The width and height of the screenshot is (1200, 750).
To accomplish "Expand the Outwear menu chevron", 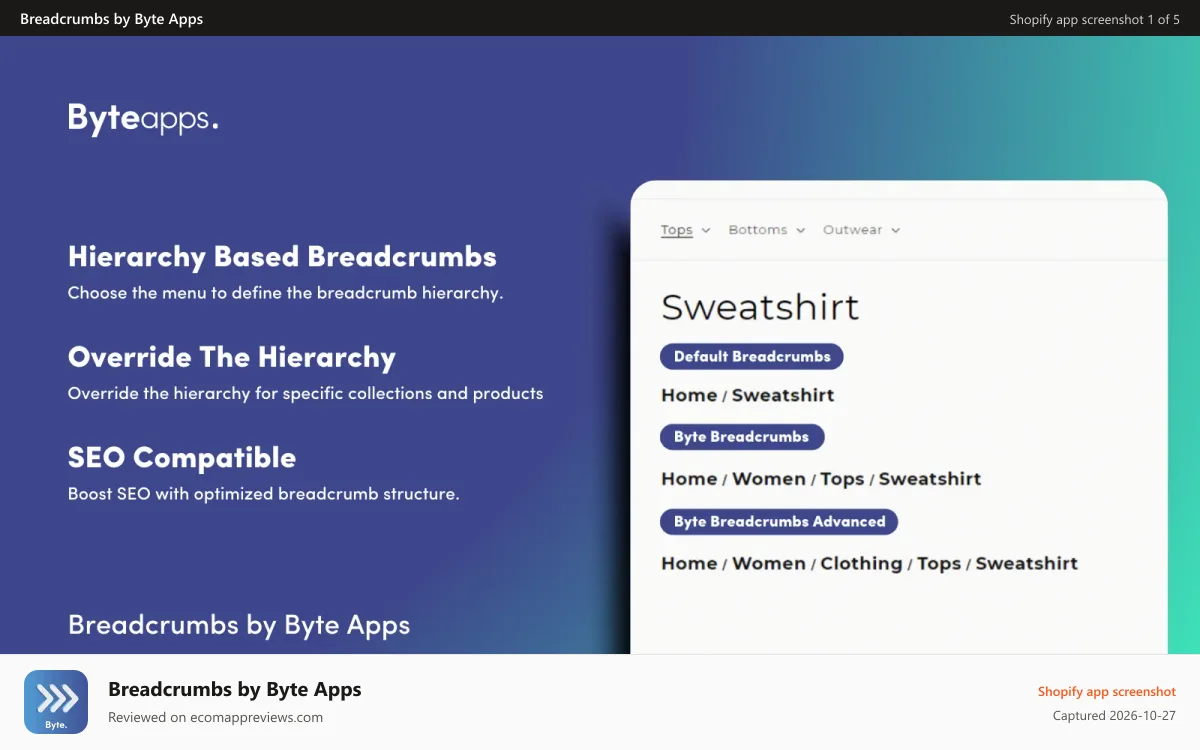I will pyautogui.click(x=896, y=230).
